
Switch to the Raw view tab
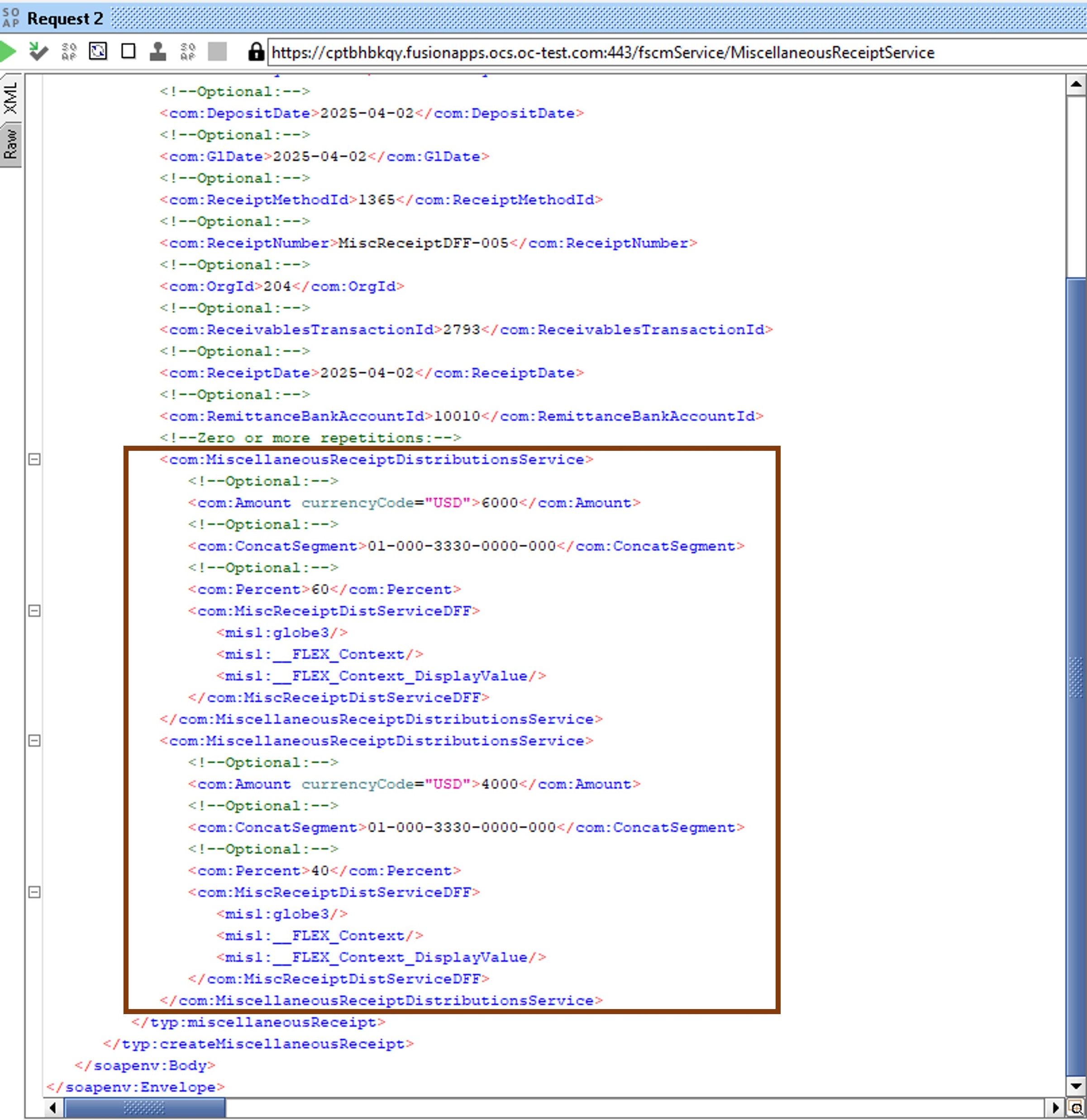[x=11, y=144]
